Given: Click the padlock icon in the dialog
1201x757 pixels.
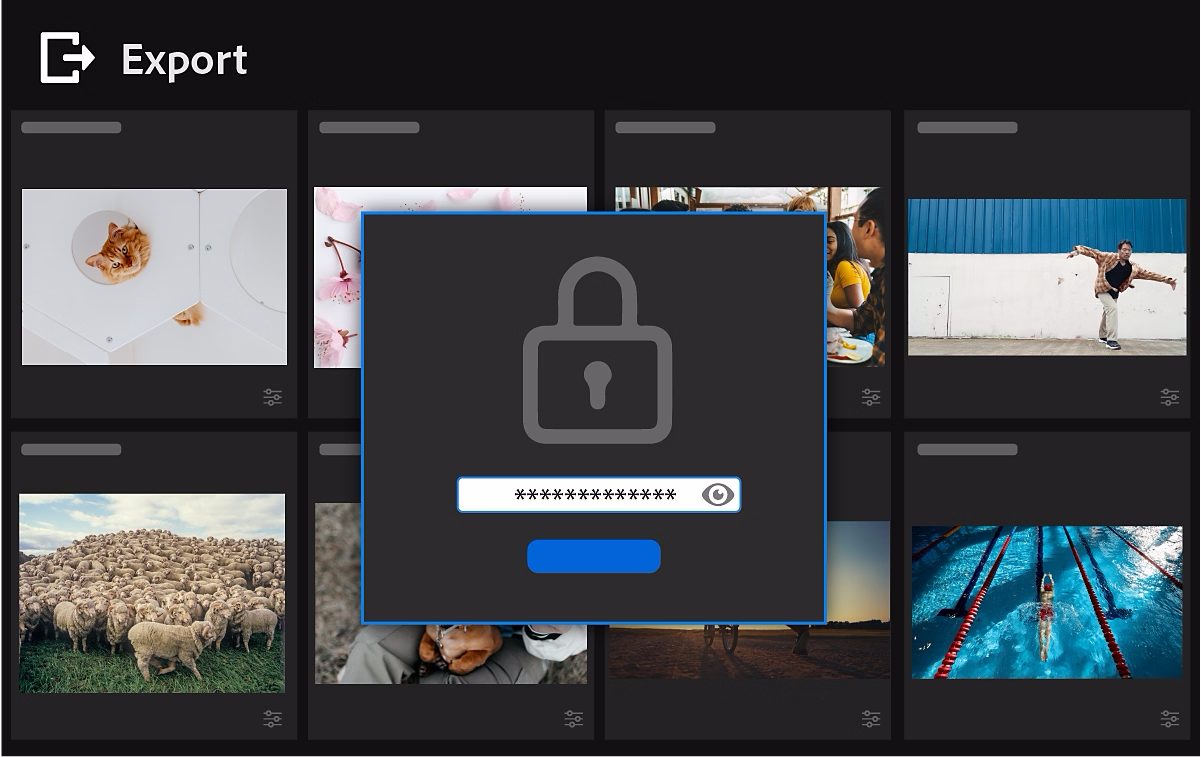Looking at the screenshot, I should 598,350.
